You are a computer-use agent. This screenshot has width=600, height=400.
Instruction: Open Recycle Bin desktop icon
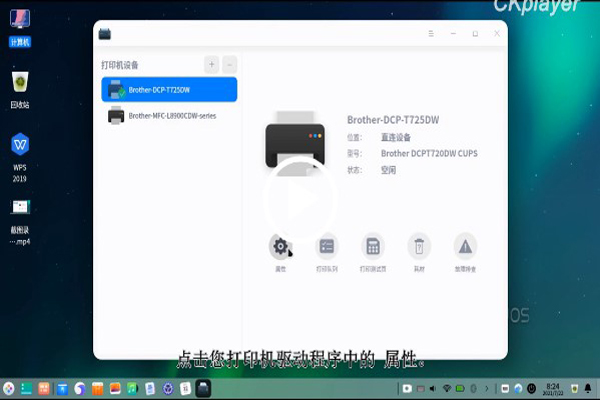point(20,90)
